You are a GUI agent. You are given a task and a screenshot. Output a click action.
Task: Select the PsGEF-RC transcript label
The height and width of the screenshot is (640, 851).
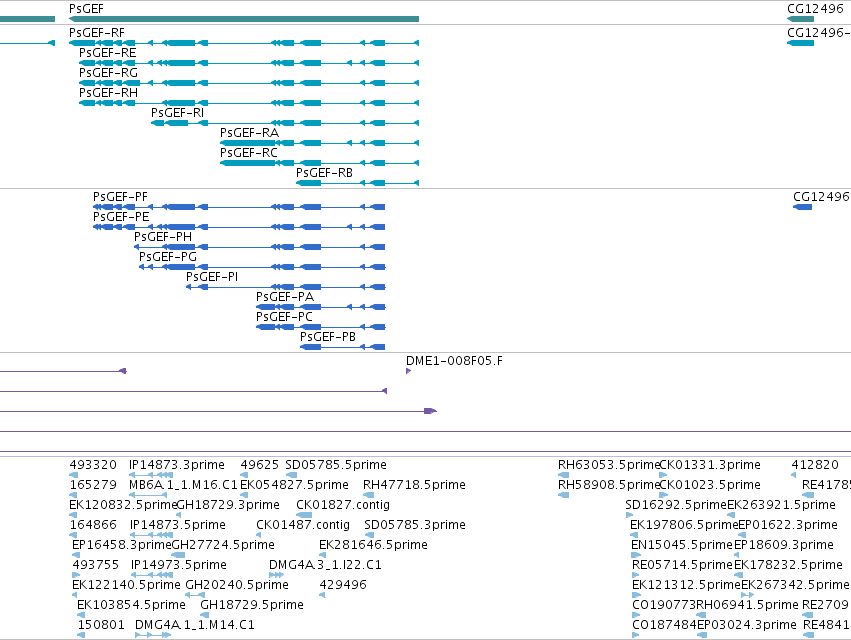(249, 153)
